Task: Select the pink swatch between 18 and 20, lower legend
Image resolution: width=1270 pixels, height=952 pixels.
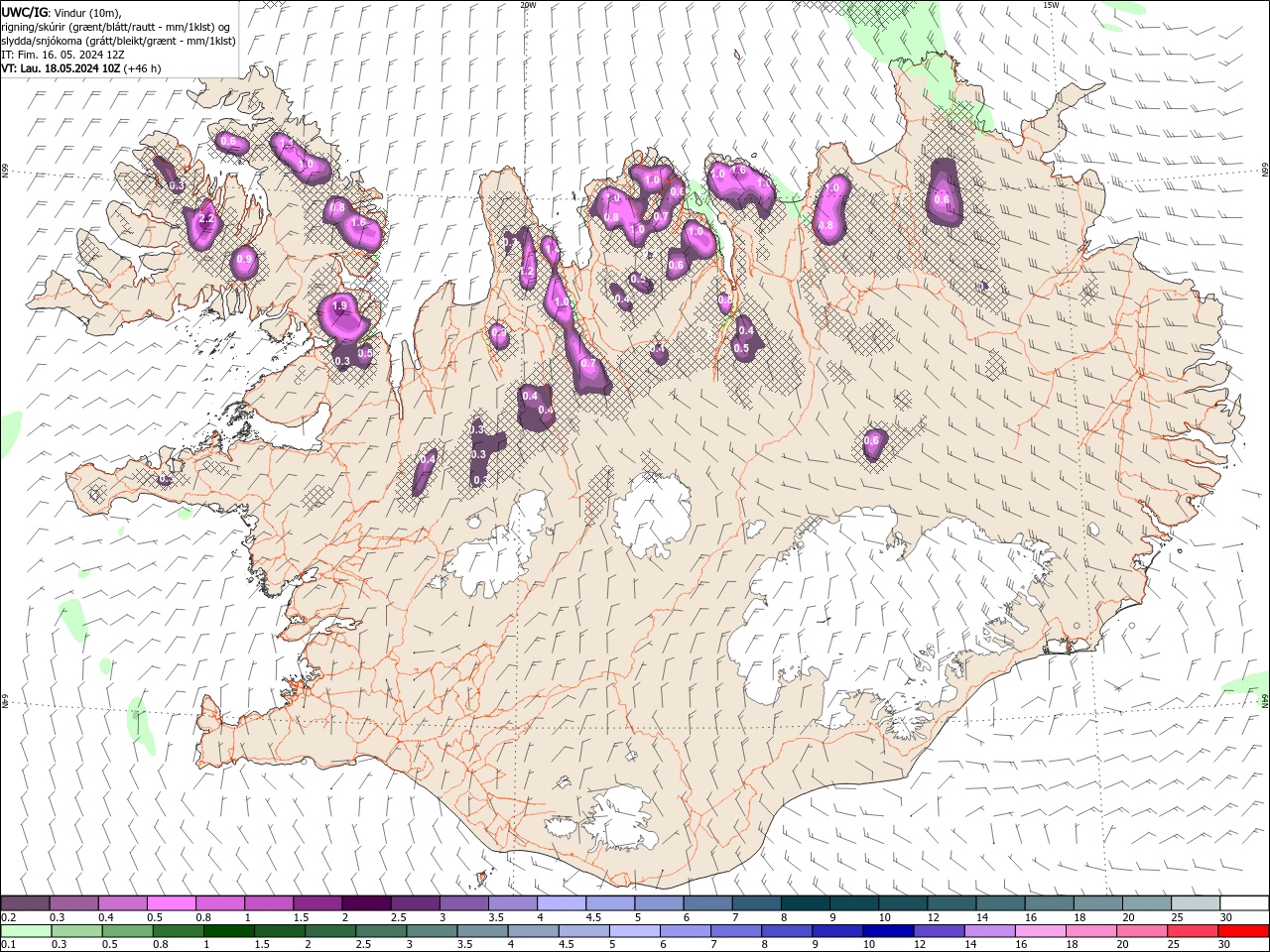Action: [x=1091, y=931]
